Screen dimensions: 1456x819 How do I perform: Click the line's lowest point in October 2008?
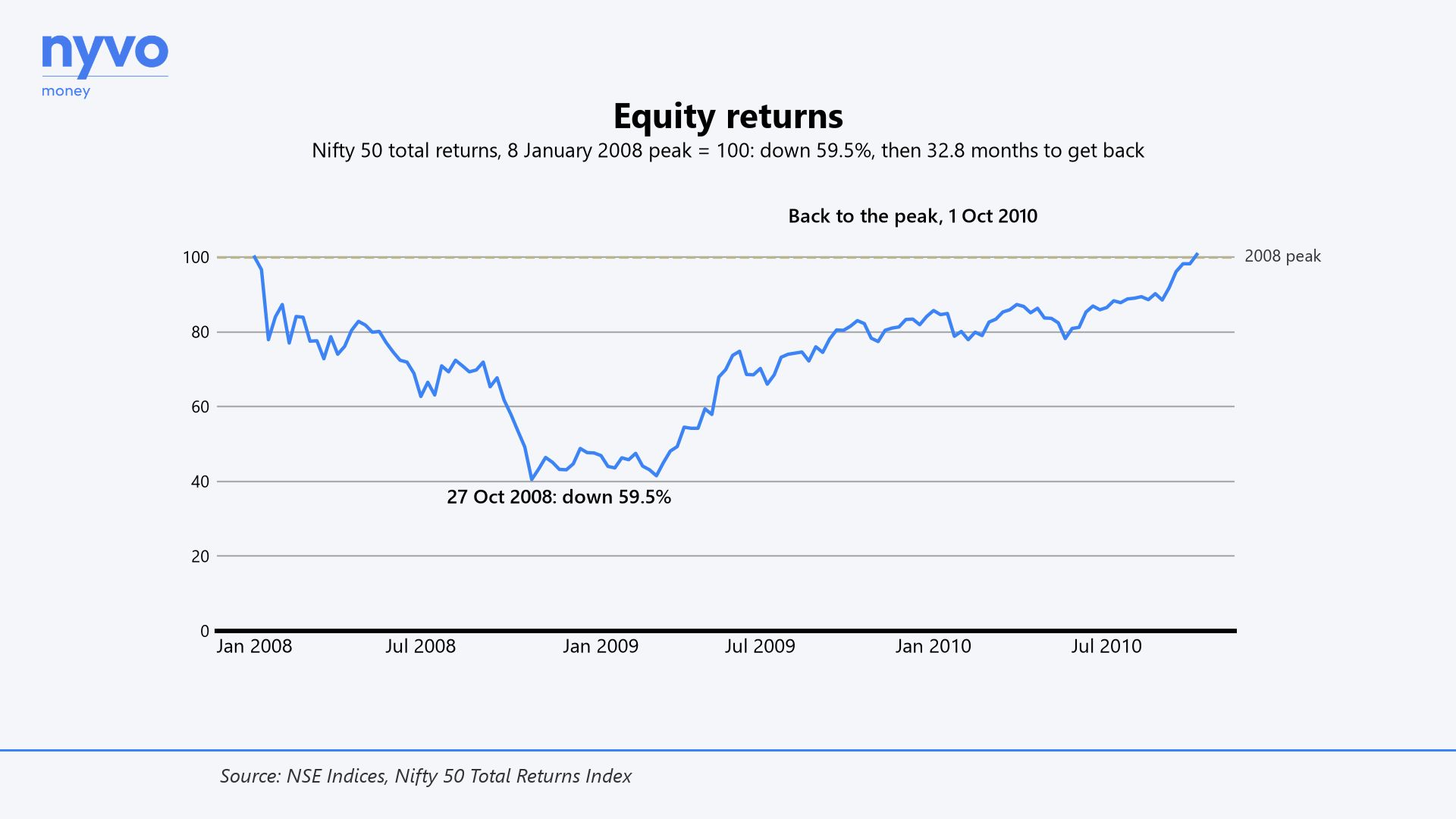pyautogui.click(x=532, y=479)
